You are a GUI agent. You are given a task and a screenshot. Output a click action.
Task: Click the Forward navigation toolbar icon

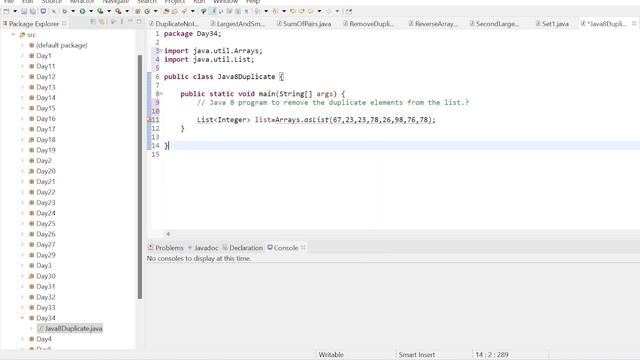(329, 11)
